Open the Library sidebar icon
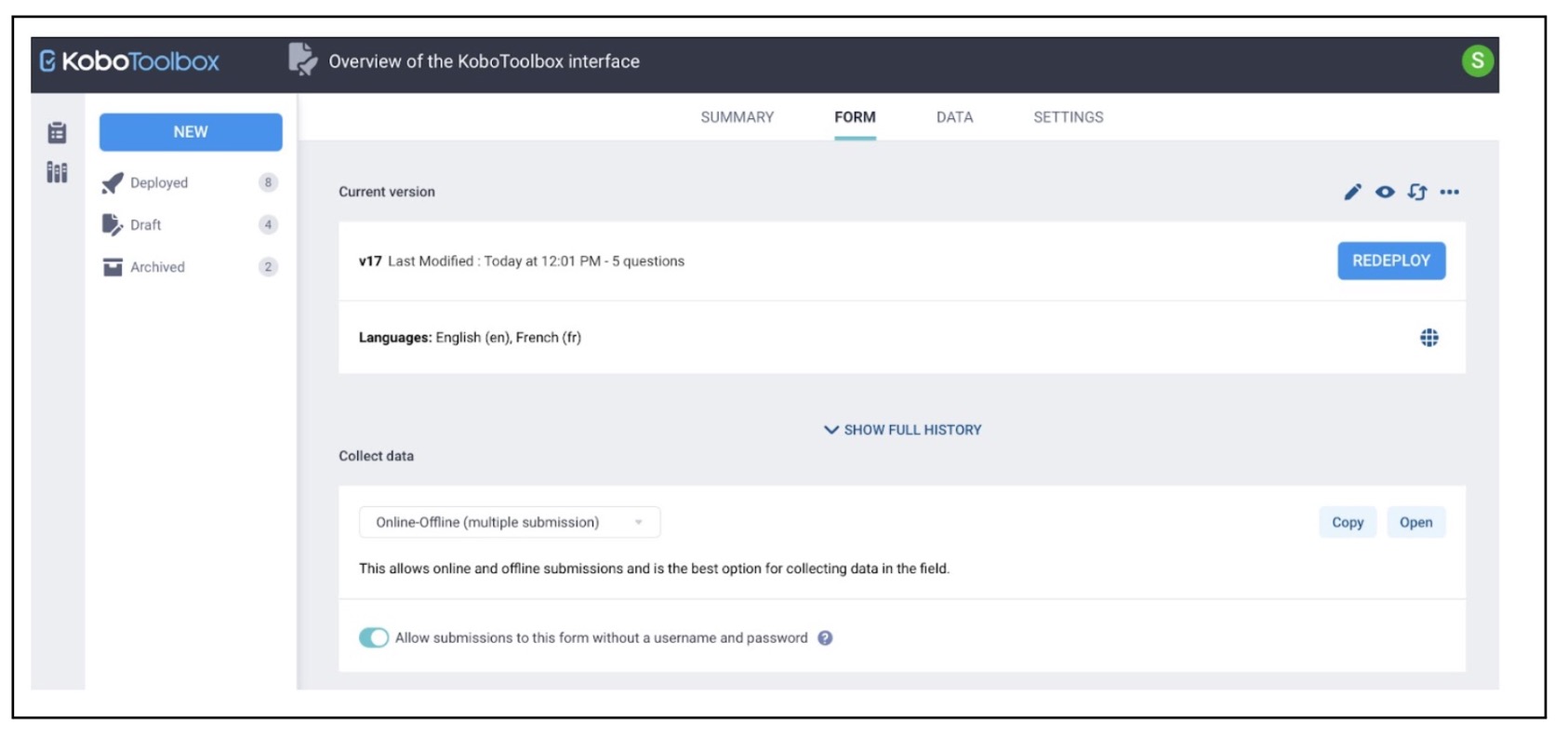Screen dimensions: 1568x737 [57, 172]
